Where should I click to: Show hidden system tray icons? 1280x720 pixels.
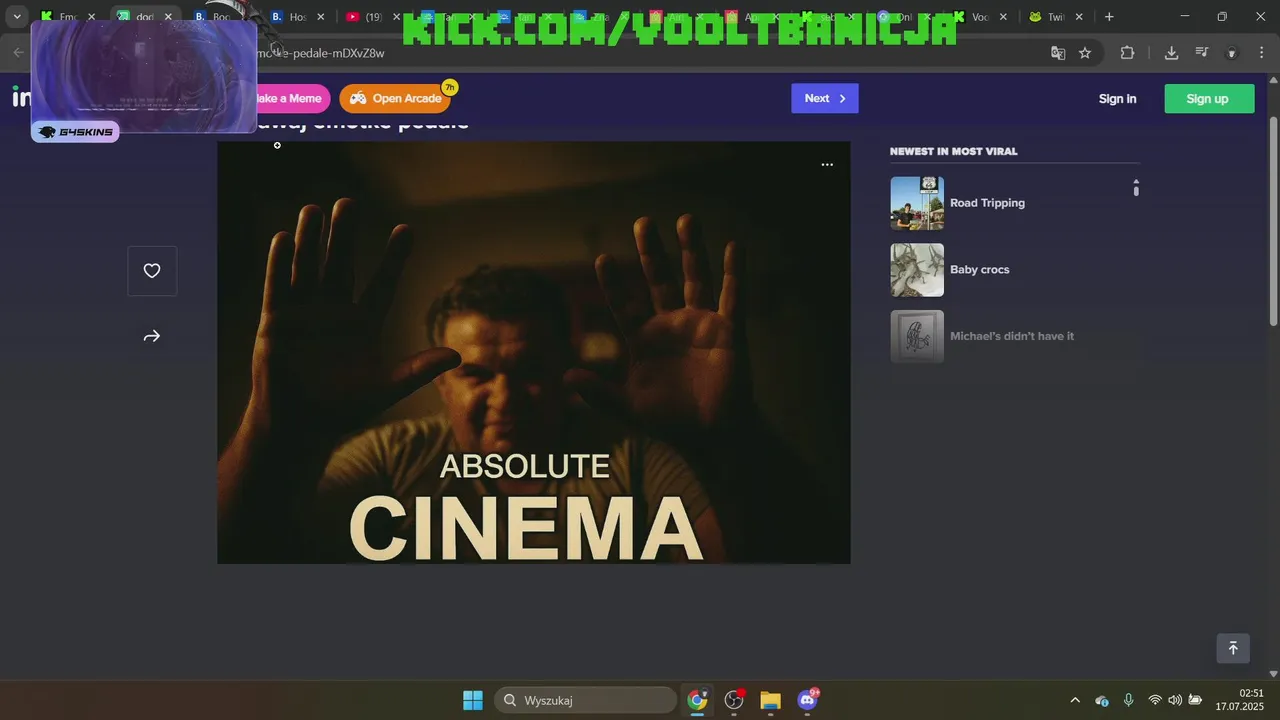point(1075,700)
